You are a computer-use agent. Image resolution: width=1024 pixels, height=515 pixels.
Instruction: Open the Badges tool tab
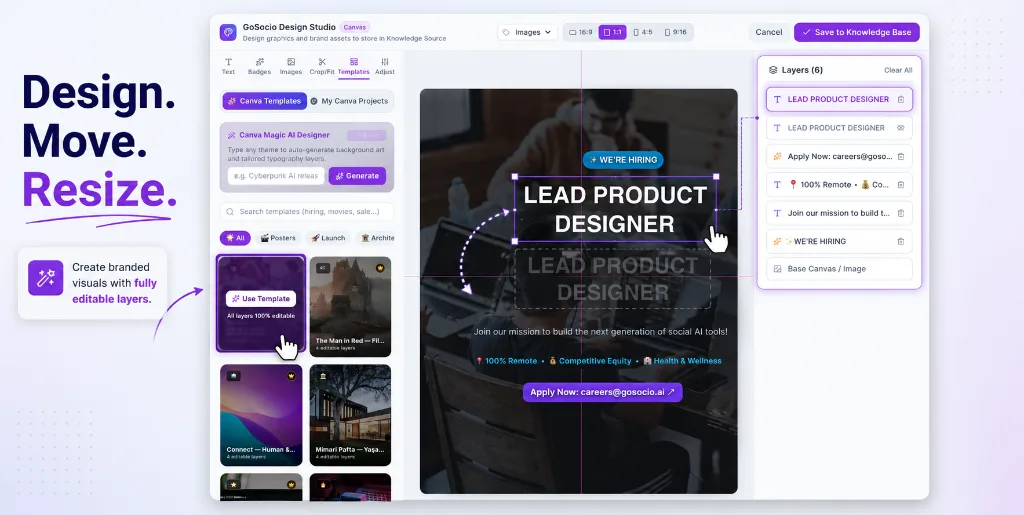click(259, 66)
